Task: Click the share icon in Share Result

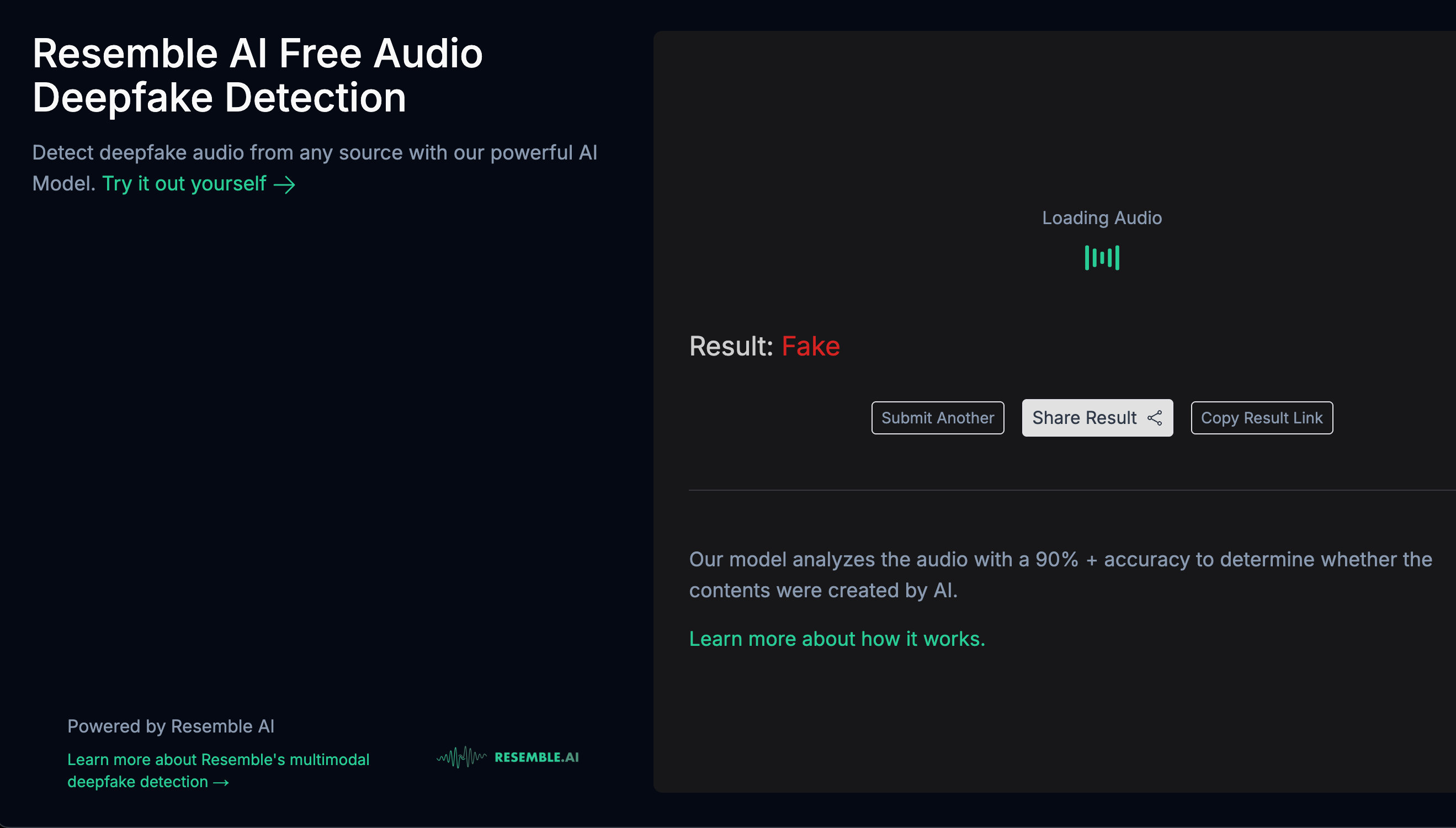Action: click(x=1154, y=418)
